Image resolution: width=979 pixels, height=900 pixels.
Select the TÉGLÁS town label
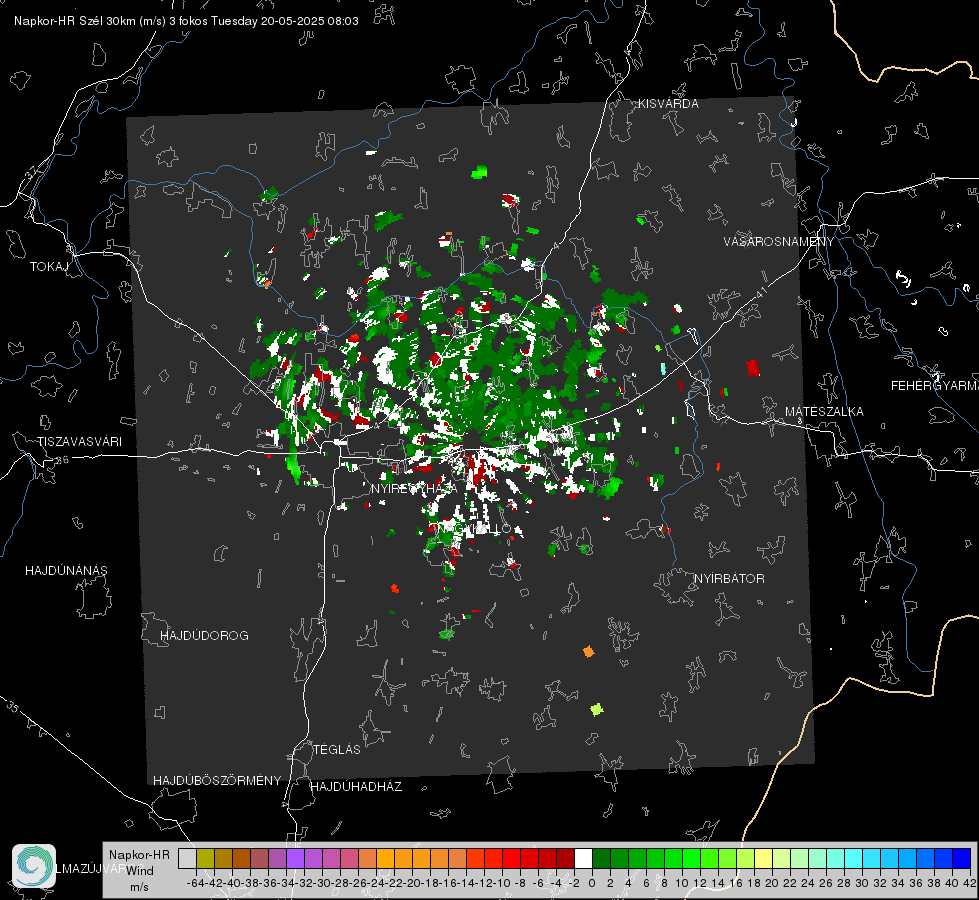(337, 750)
